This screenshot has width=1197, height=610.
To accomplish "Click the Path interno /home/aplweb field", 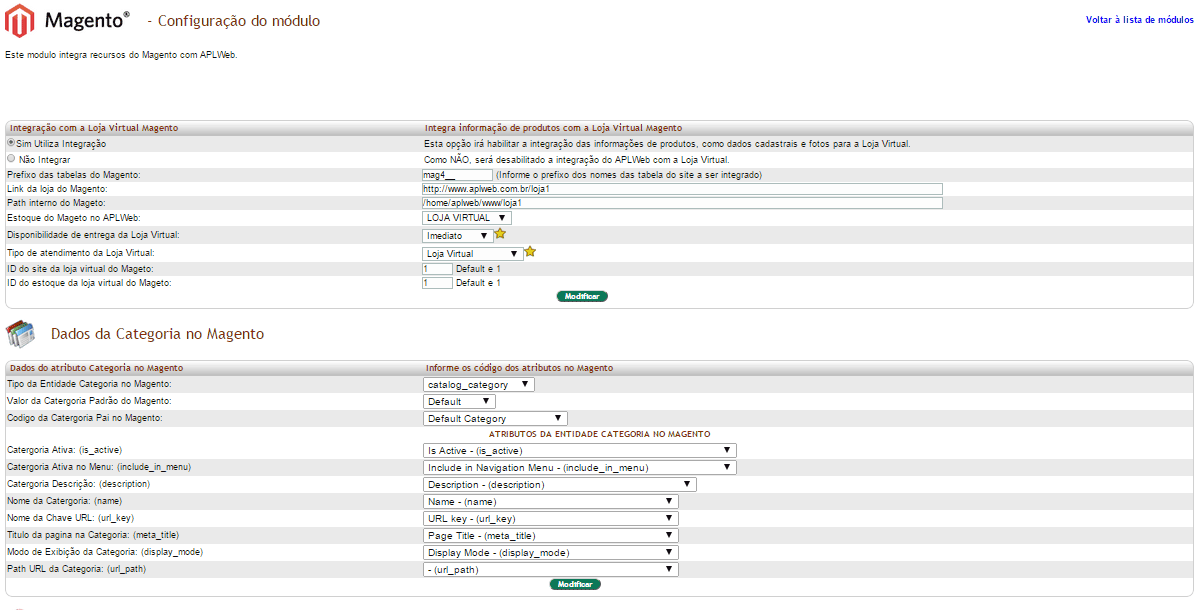I will (x=682, y=203).
